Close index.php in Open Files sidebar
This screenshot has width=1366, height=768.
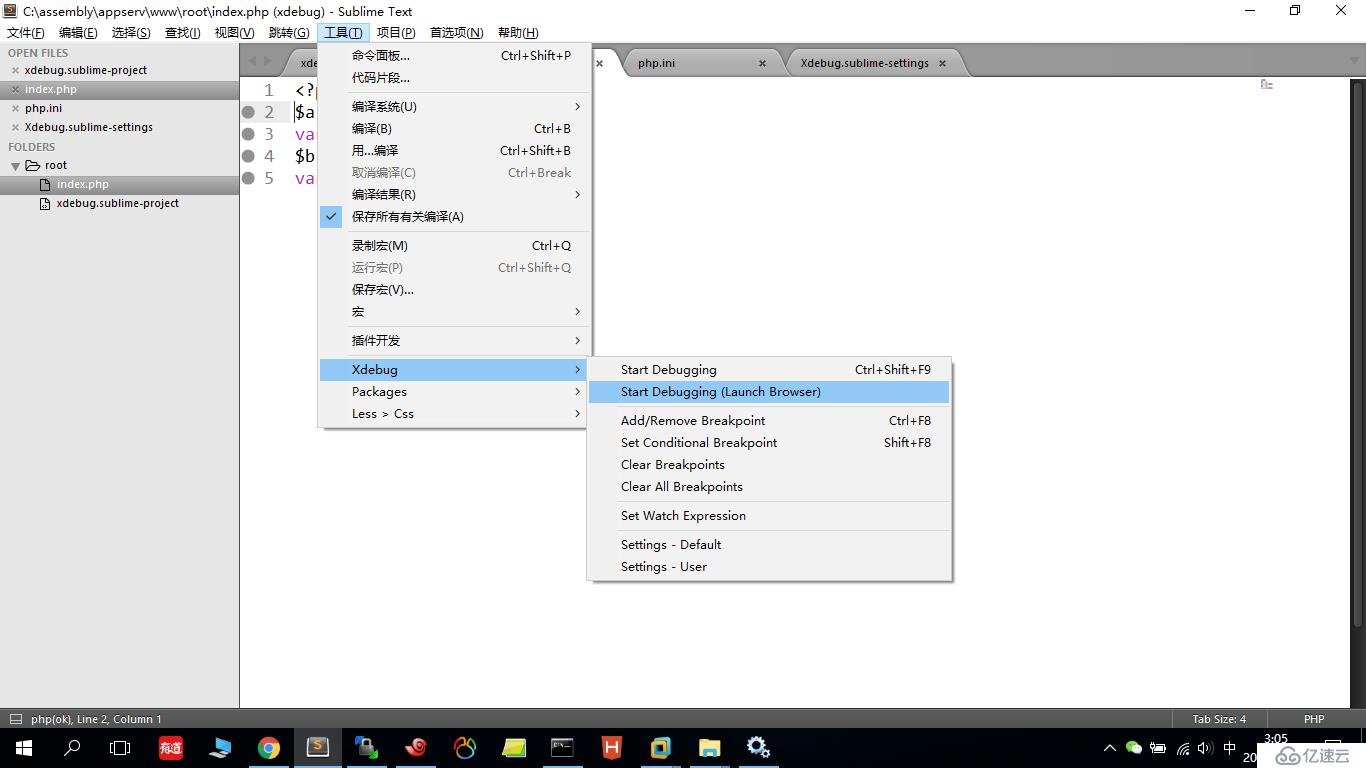tap(15, 90)
